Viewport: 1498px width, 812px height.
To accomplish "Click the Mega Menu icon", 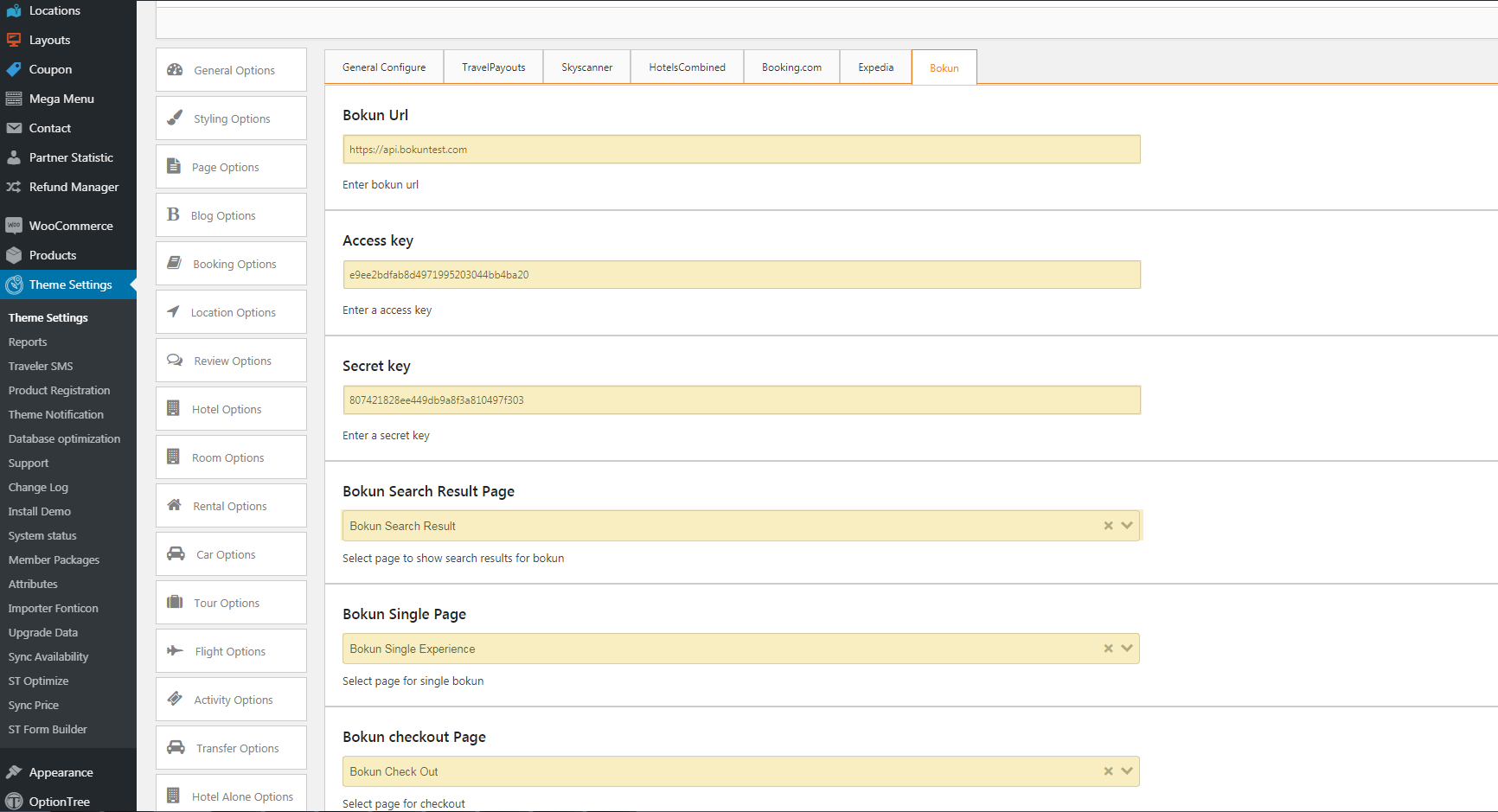I will click(x=14, y=99).
